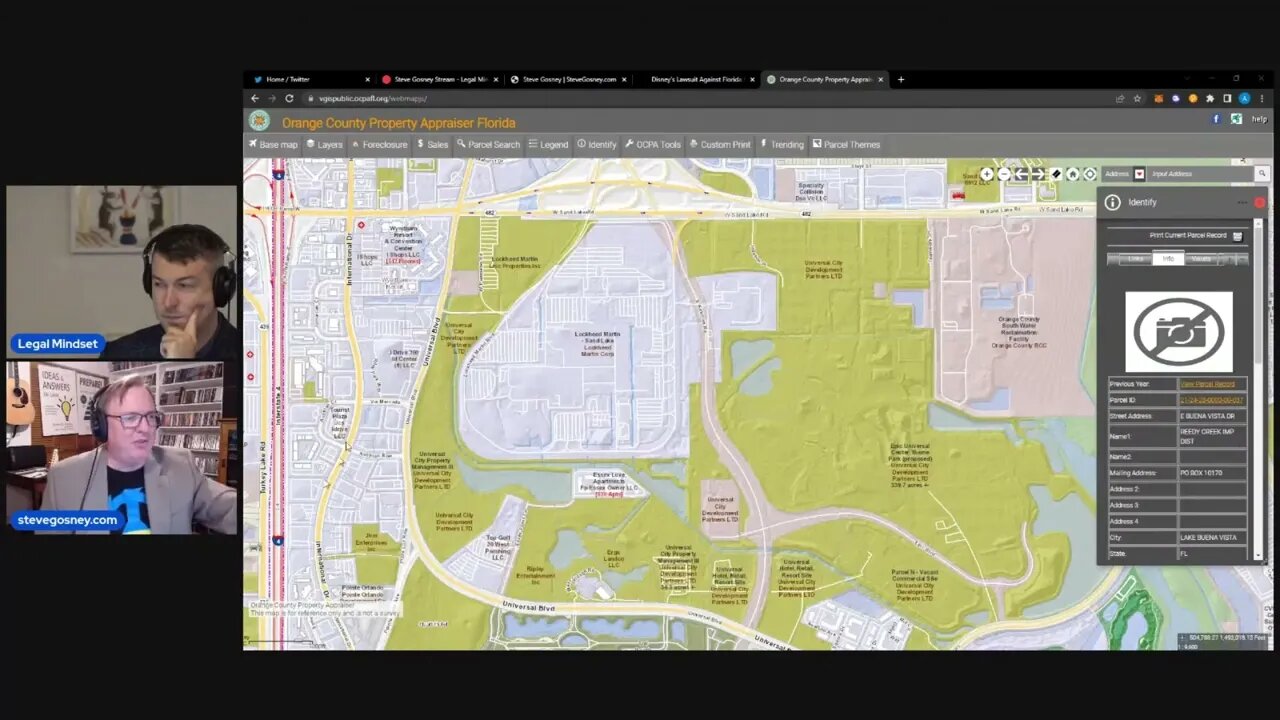The image size is (1280, 720).
Task: Close the Home / Twitter tab
Action: [367, 79]
